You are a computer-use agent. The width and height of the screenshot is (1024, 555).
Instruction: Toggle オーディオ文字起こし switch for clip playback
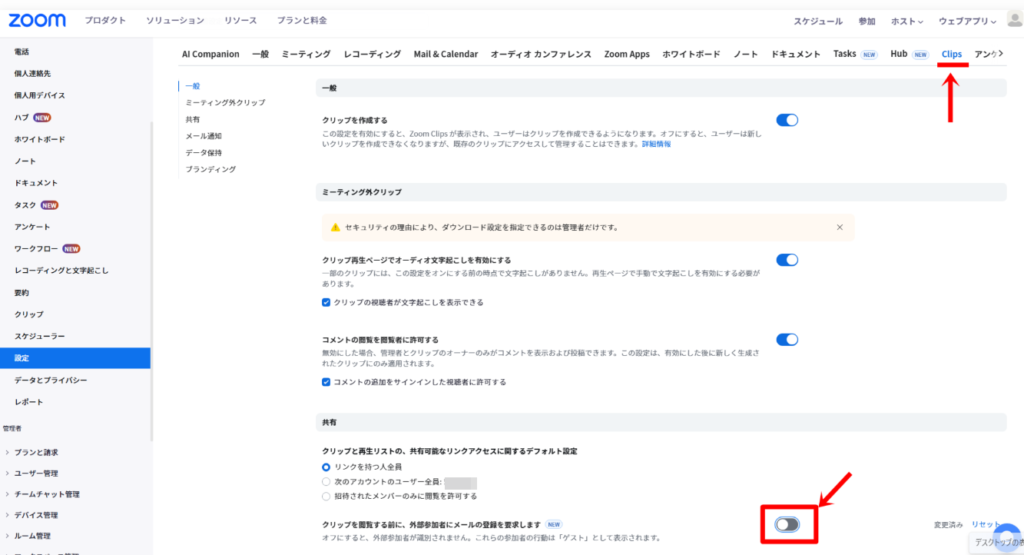(787, 260)
